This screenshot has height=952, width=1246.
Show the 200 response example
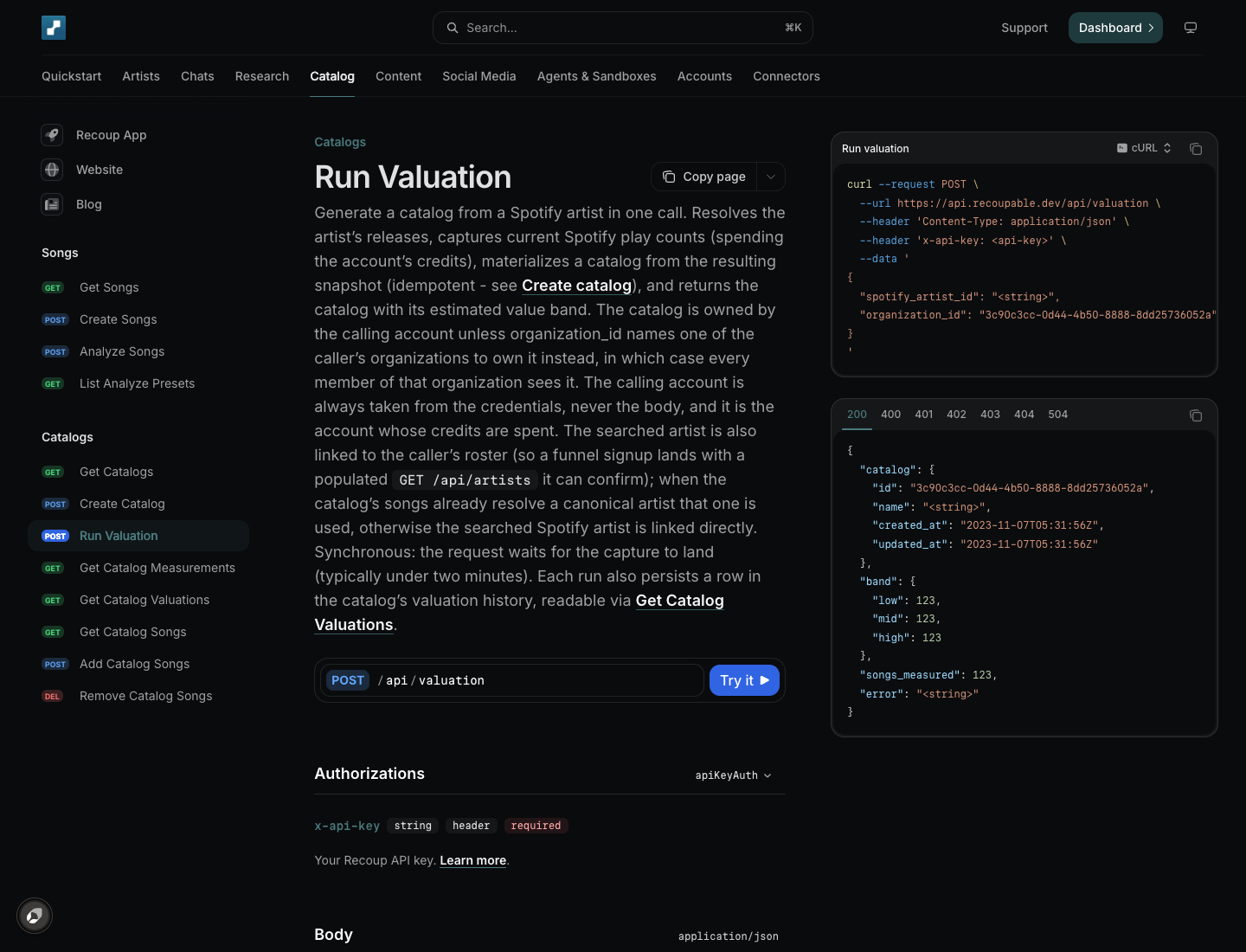[857, 415]
